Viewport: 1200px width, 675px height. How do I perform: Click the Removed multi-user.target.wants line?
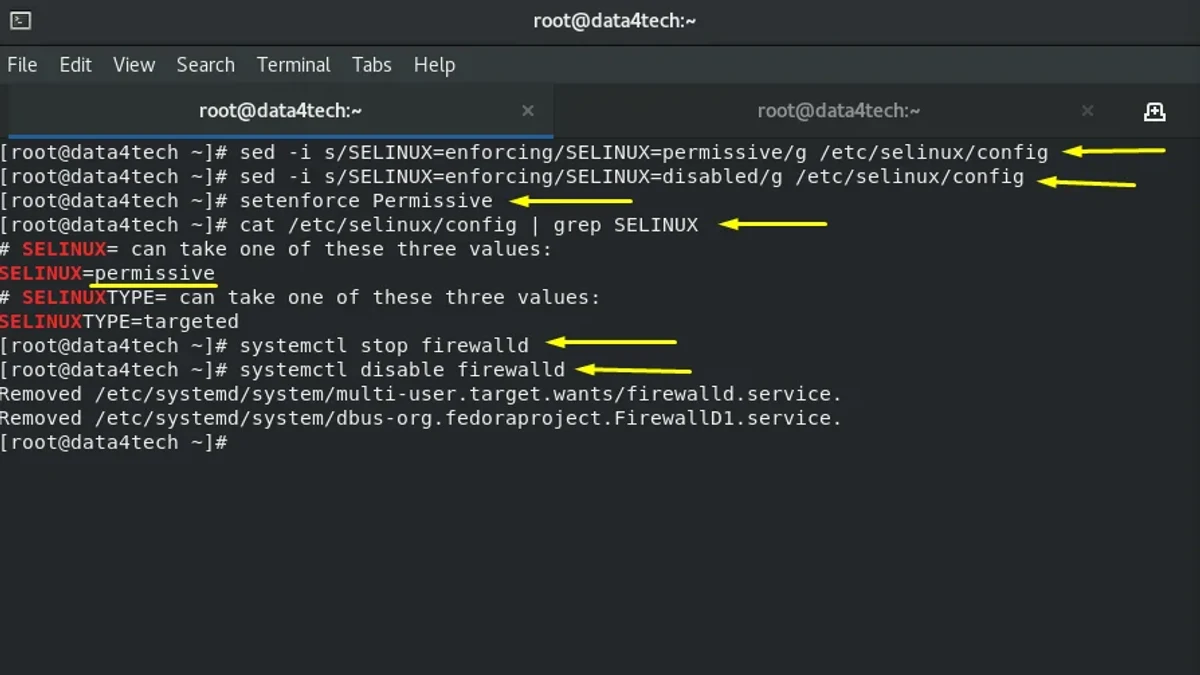421,394
